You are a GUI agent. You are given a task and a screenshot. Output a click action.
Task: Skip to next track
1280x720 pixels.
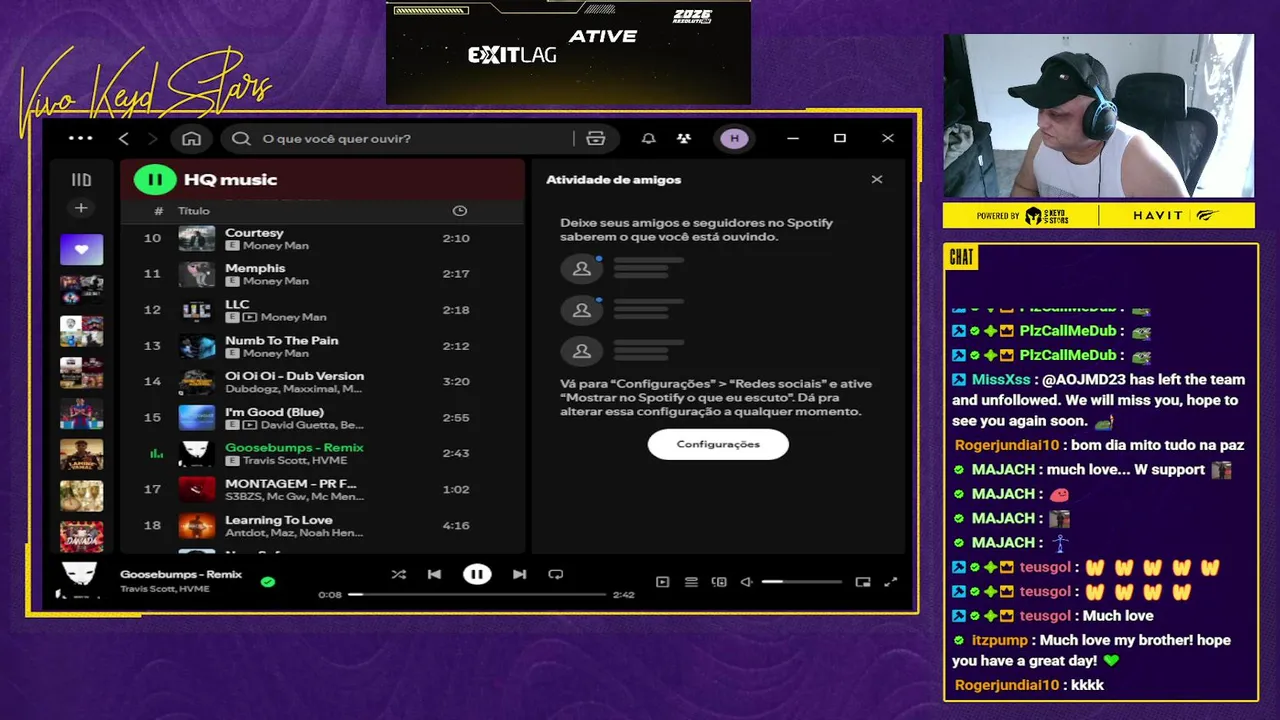(x=519, y=574)
